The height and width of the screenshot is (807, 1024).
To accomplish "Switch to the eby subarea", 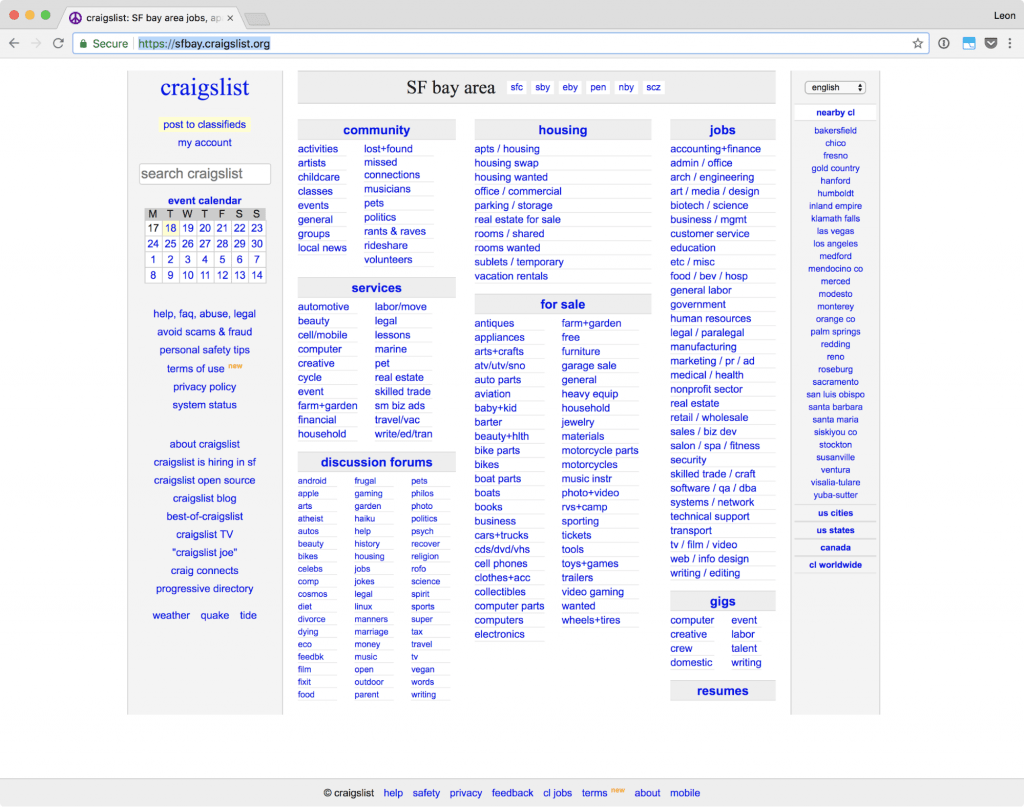I will tap(570, 87).
